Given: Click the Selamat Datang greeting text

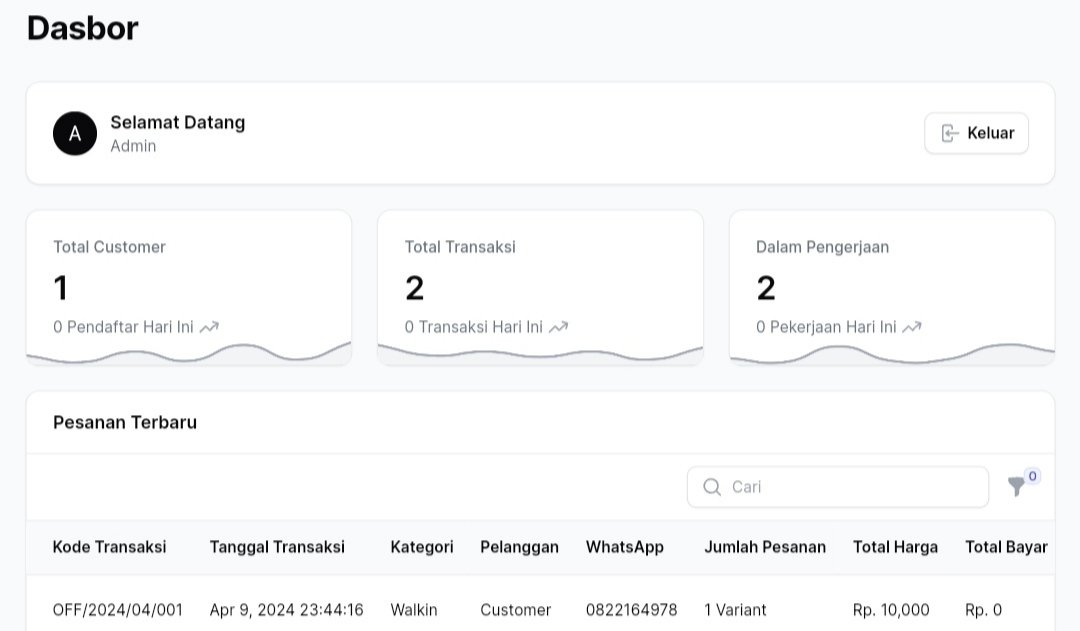Looking at the screenshot, I should tap(178, 123).
